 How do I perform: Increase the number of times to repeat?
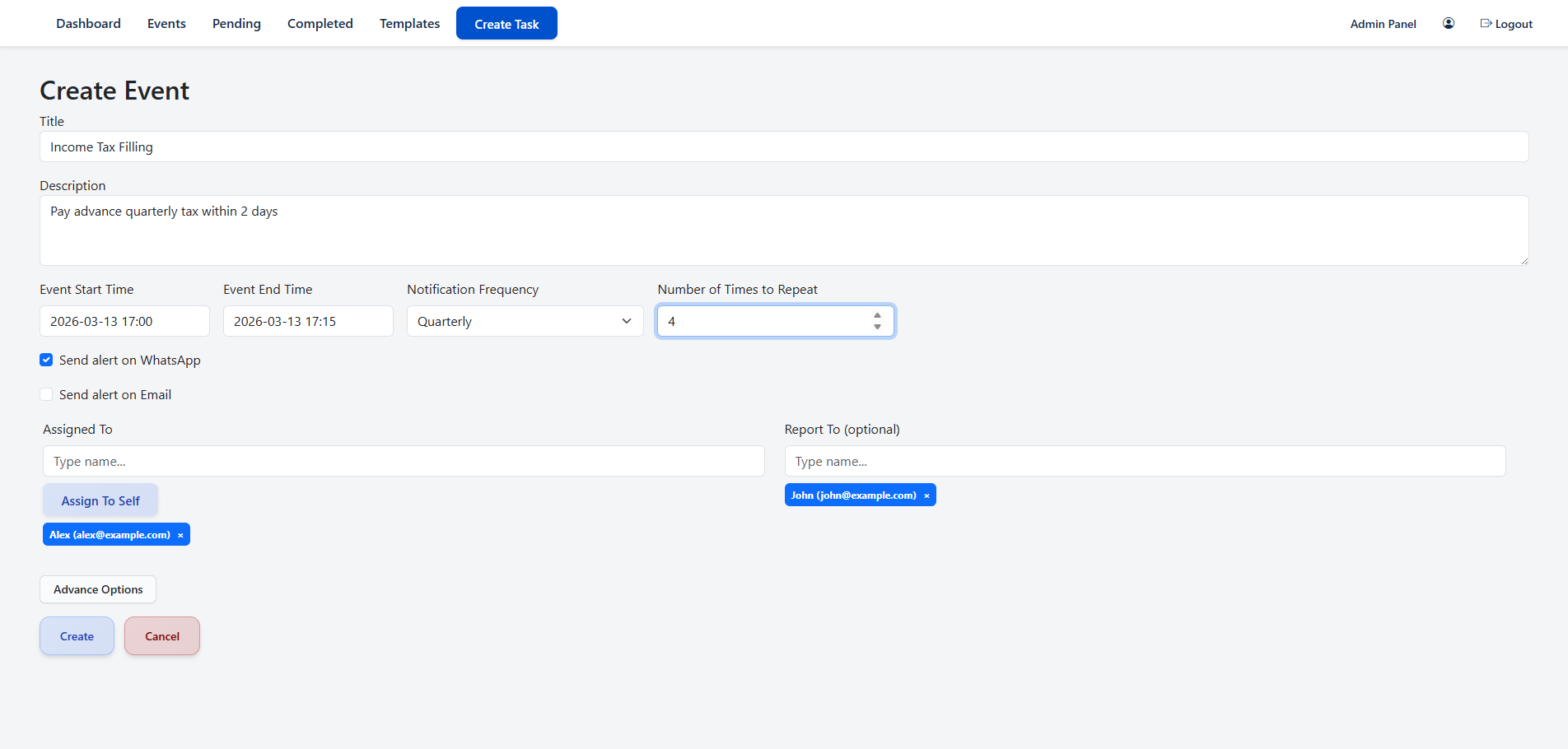[877, 315]
